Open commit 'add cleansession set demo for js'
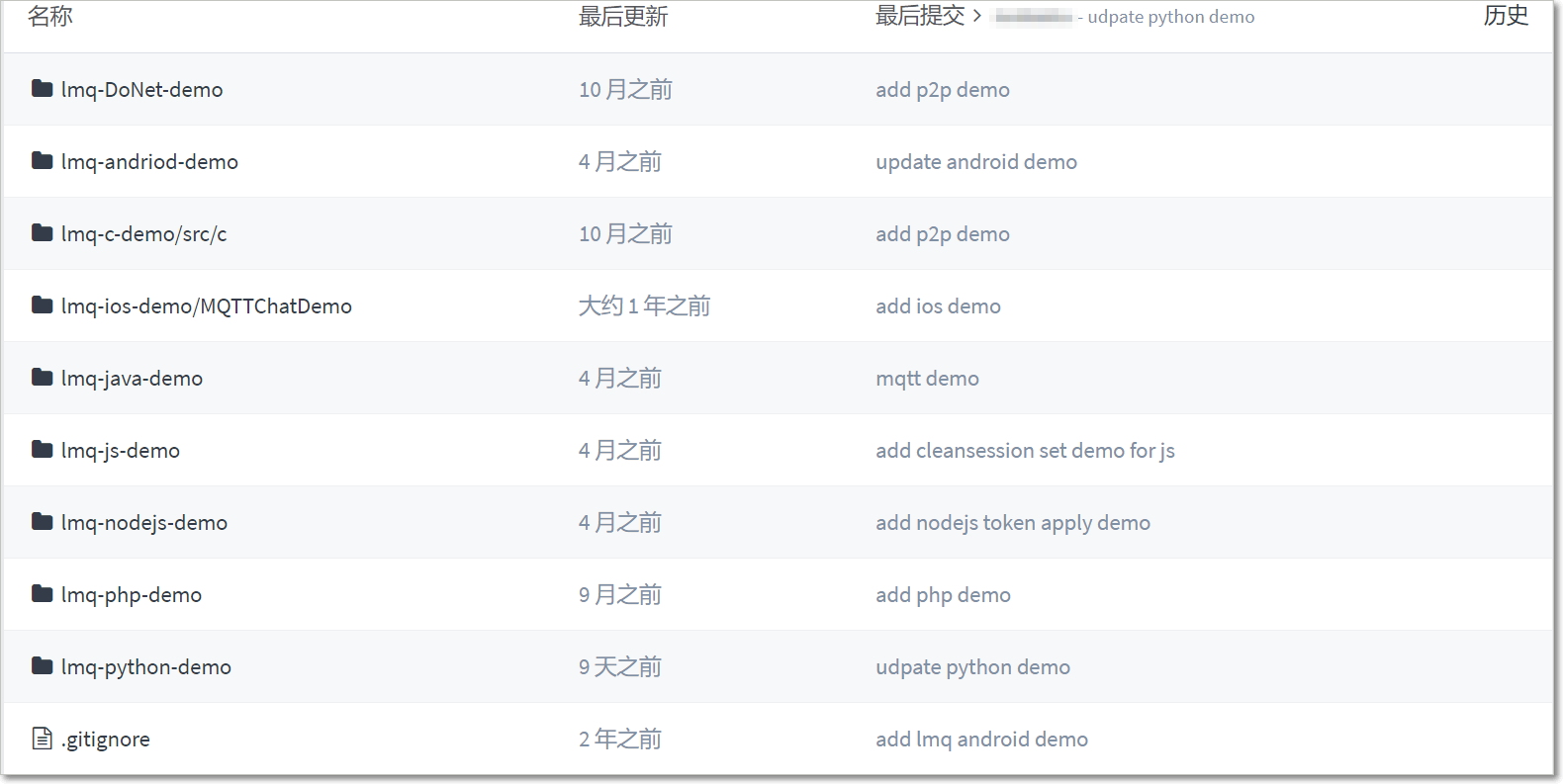Image resolution: width=1563 pixels, height=784 pixels. pos(1025,451)
